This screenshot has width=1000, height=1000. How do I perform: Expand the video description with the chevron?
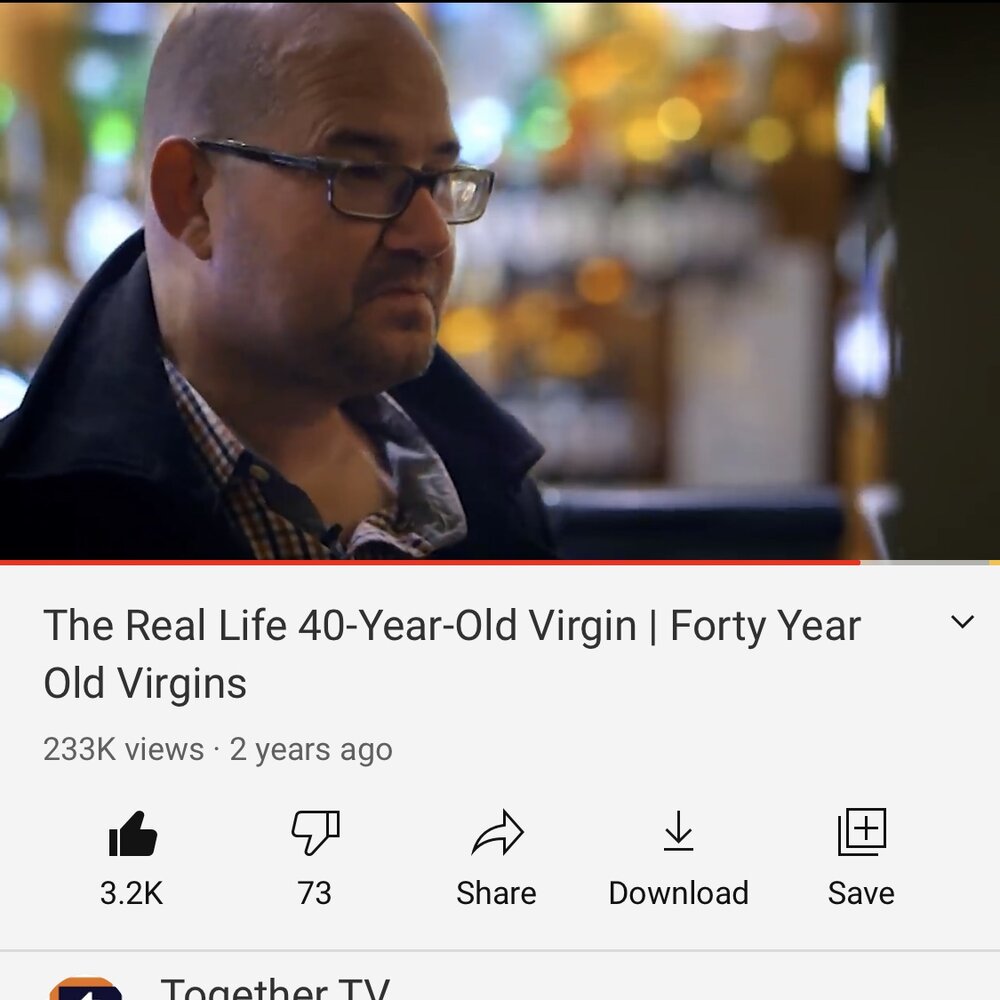point(962,622)
